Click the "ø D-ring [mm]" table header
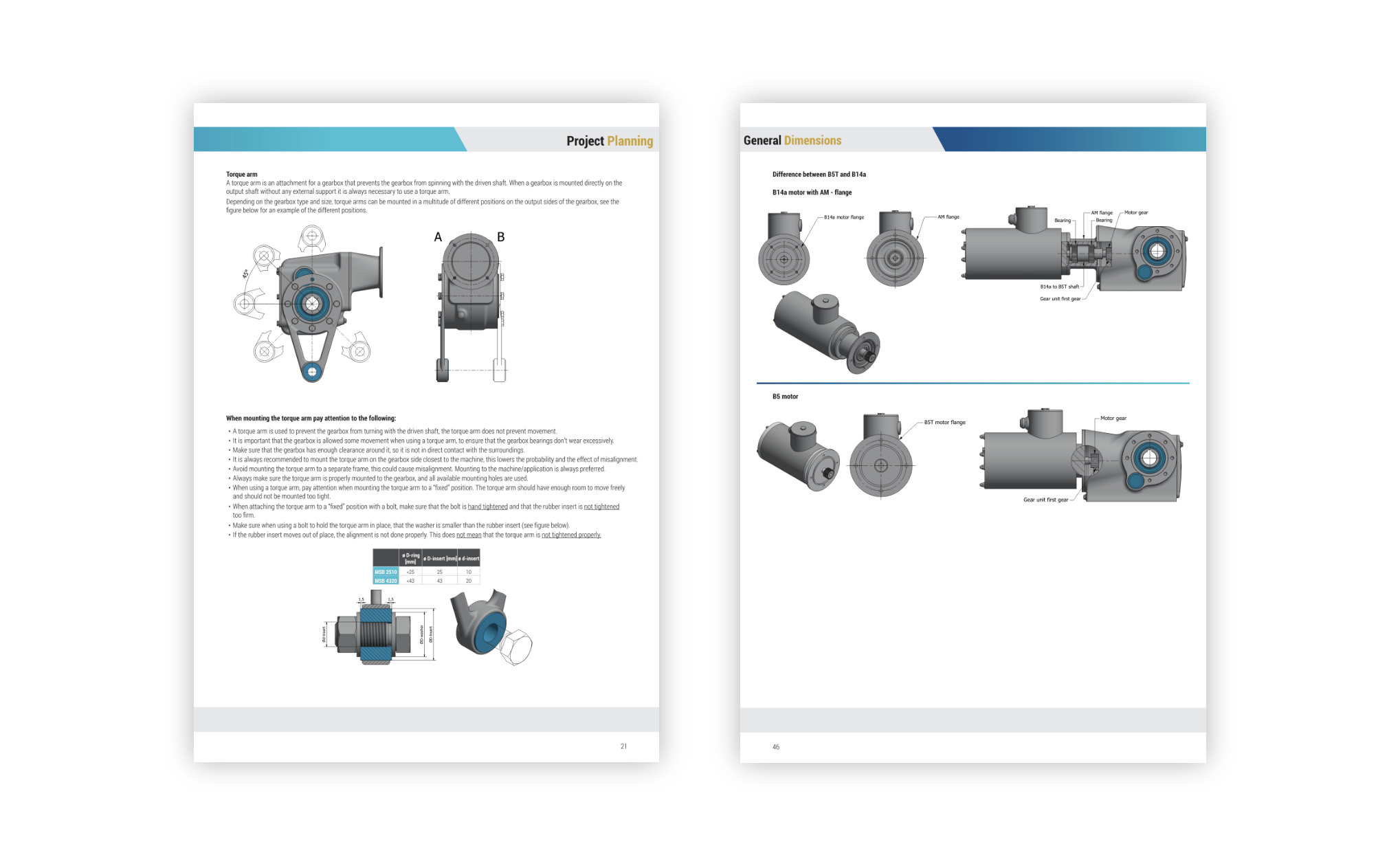The image size is (1400, 866). pos(410,558)
